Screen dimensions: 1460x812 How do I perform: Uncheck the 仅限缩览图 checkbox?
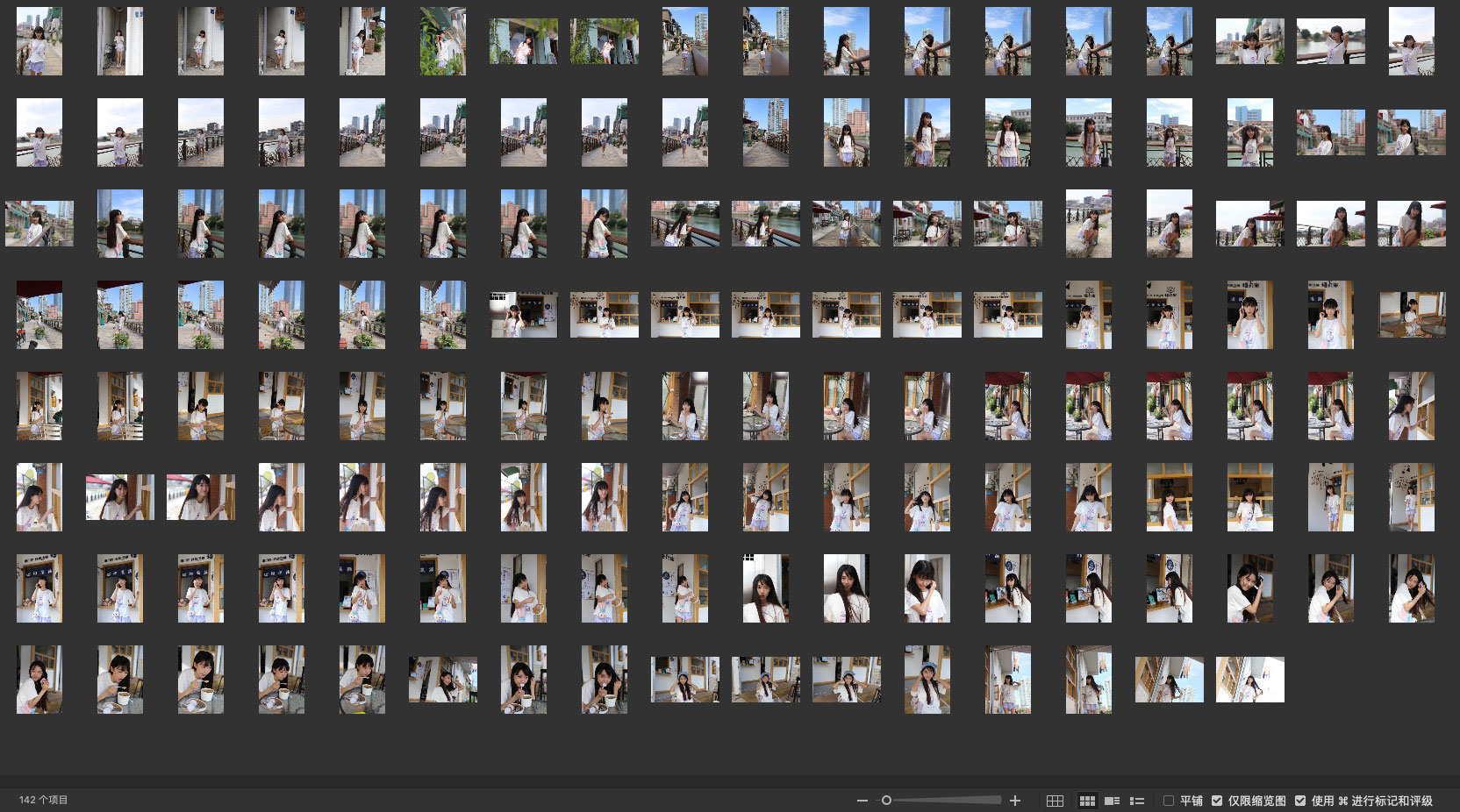1217,801
